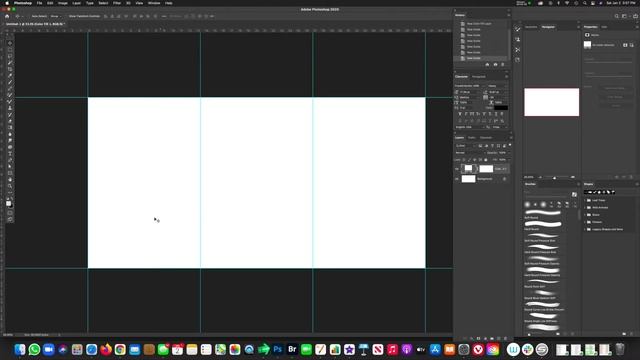Open the layer filter Kind dropdown
640x360 pixels.
click(465, 146)
